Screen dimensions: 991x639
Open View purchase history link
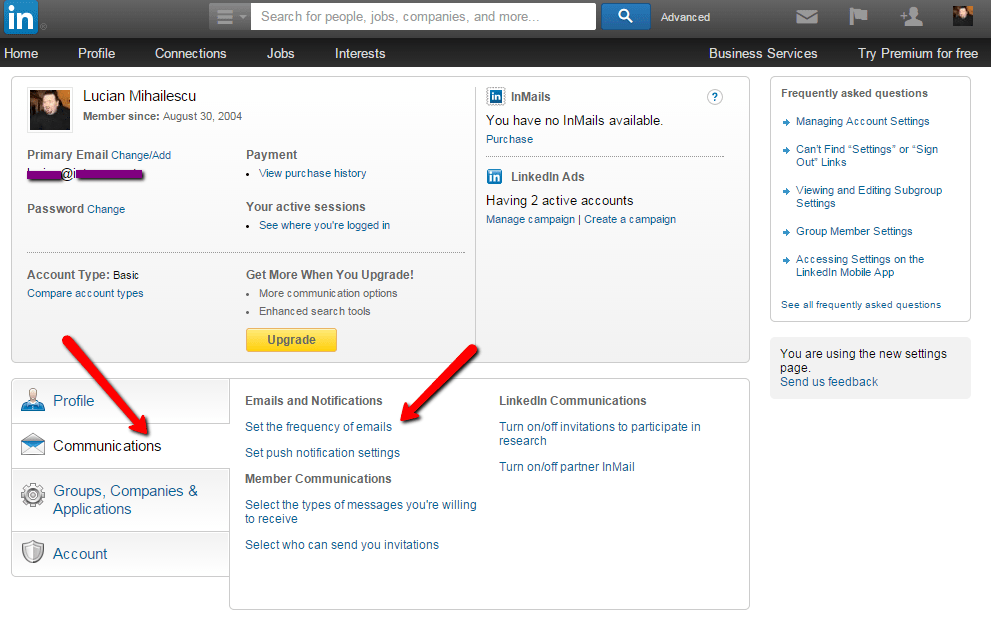tap(312, 173)
